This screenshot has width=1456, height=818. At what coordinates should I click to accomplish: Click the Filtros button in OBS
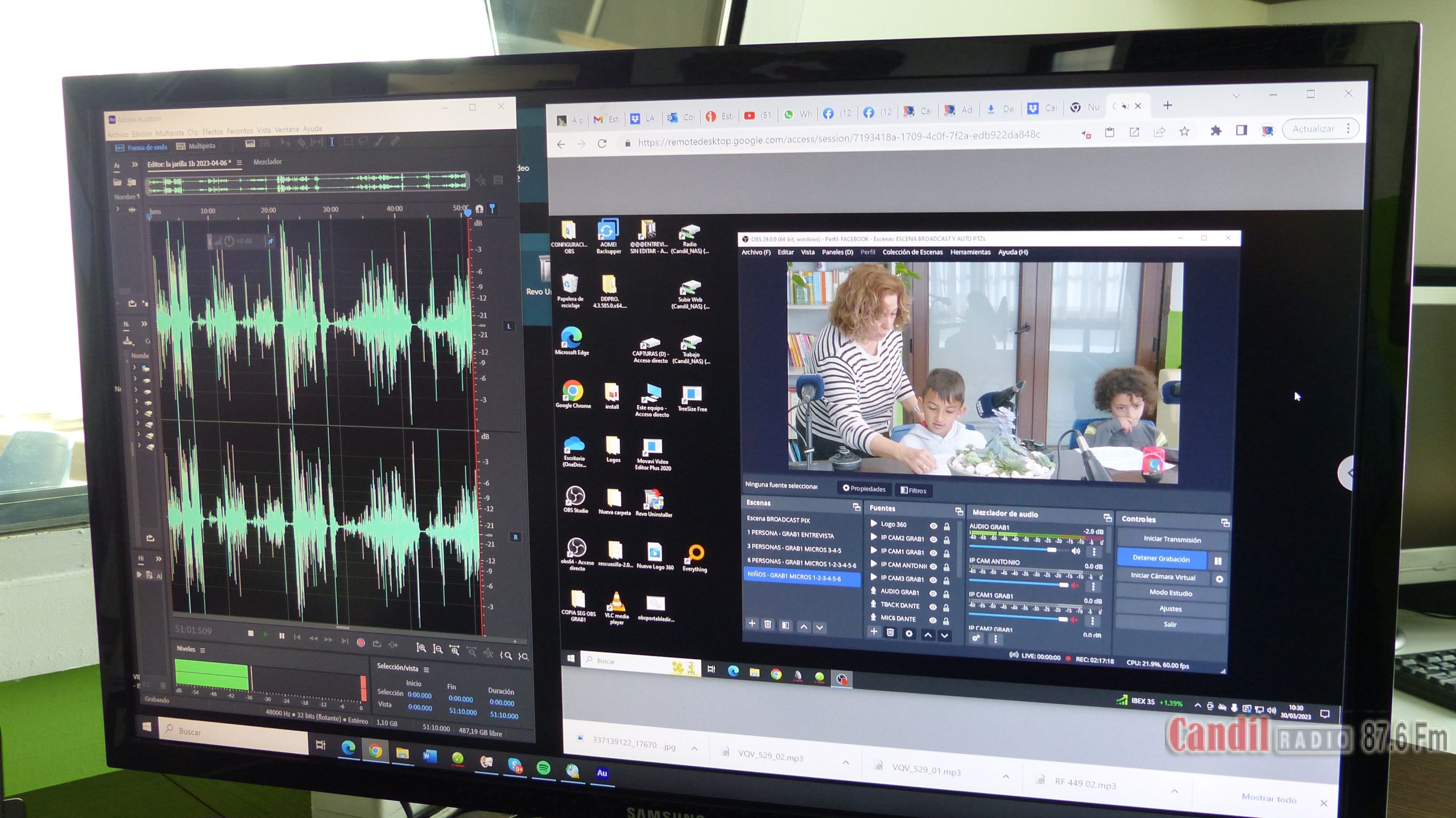913,490
